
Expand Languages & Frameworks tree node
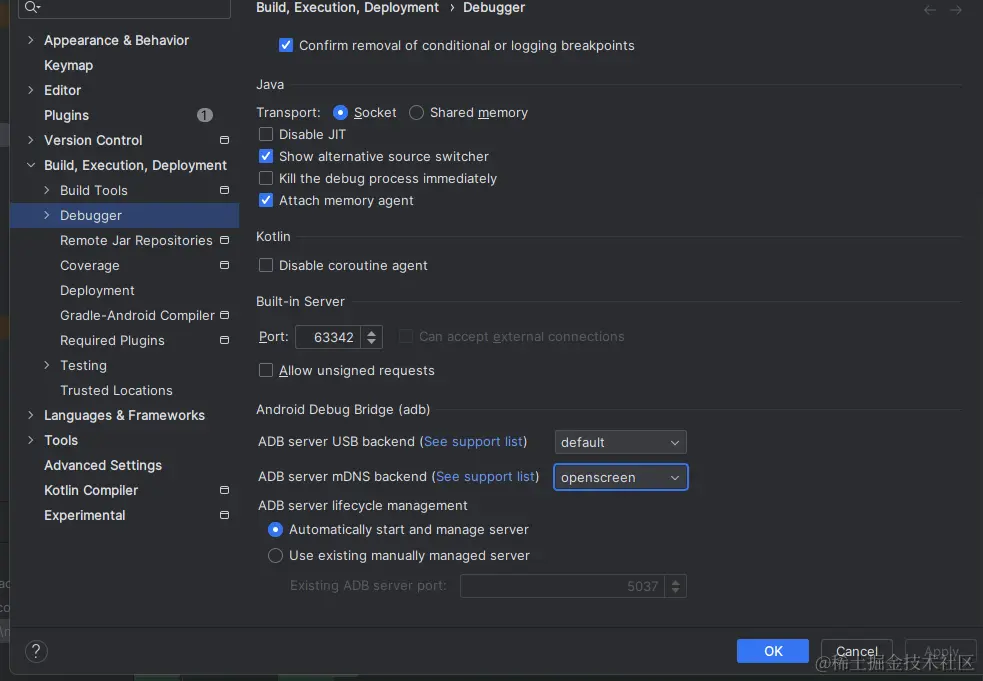(31, 415)
